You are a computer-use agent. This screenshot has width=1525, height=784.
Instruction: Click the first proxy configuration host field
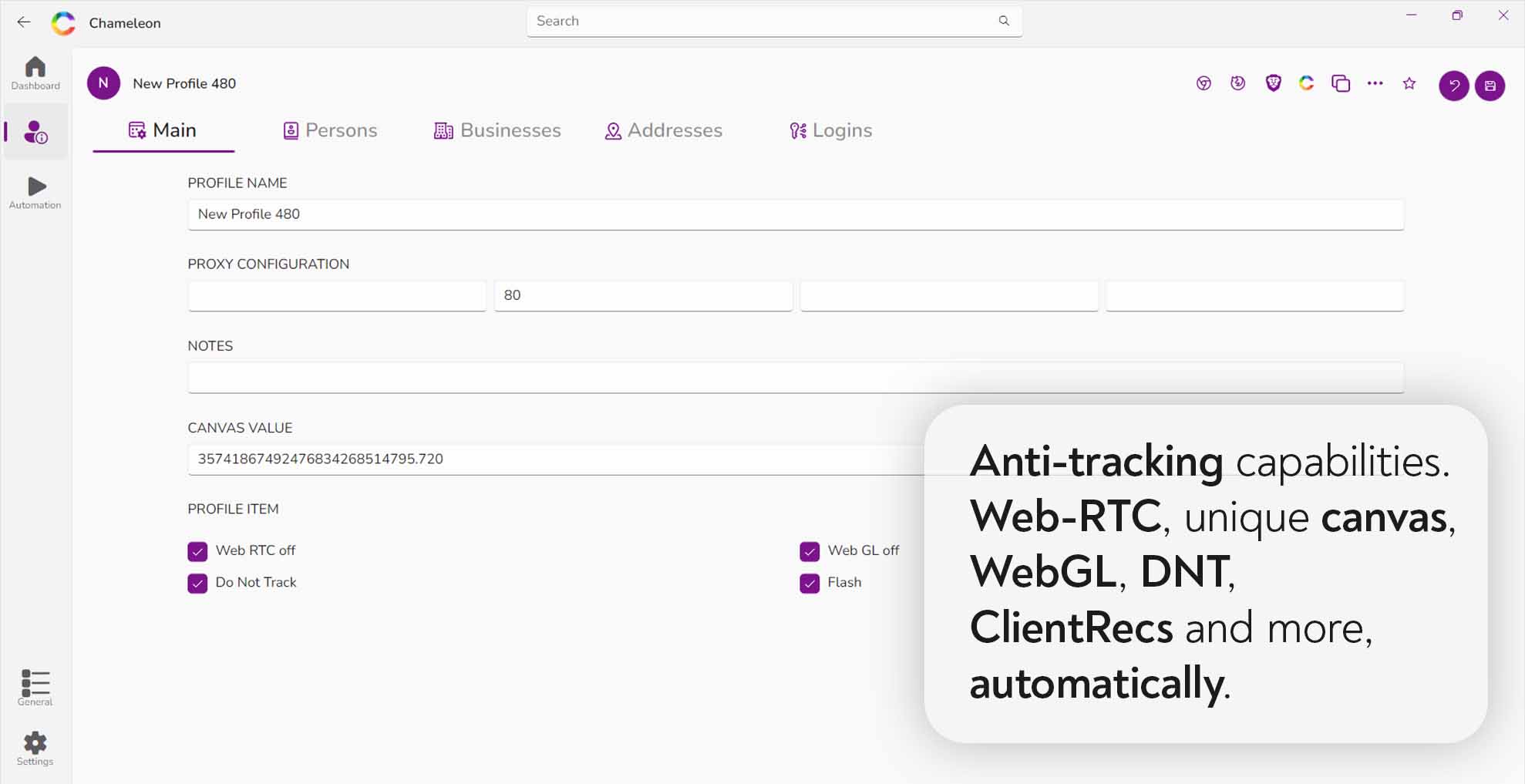(337, 295)
